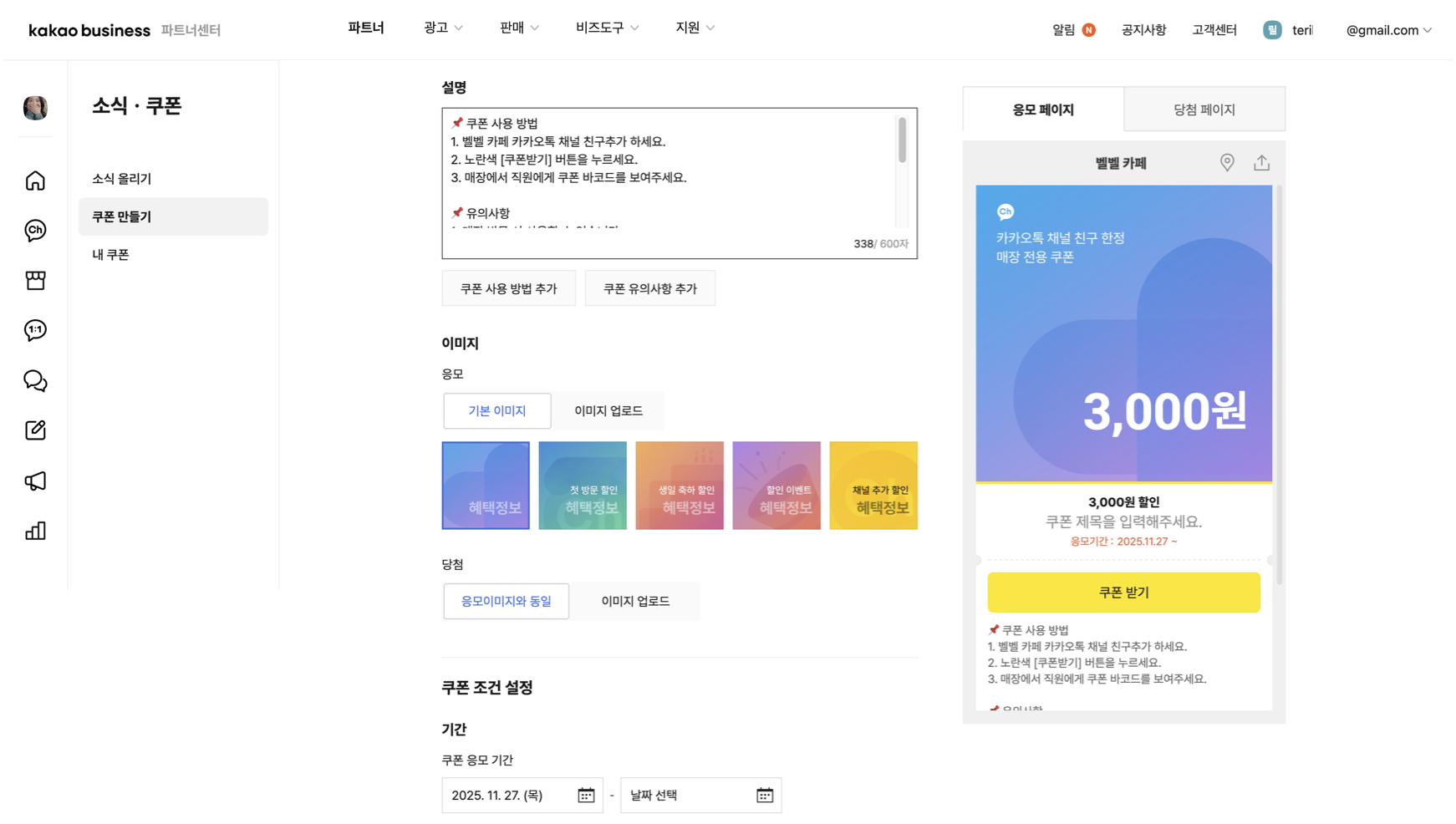Click the share icon in the preview header
This screenshot has height=824, width=1456.
(x=1261, y=163)
